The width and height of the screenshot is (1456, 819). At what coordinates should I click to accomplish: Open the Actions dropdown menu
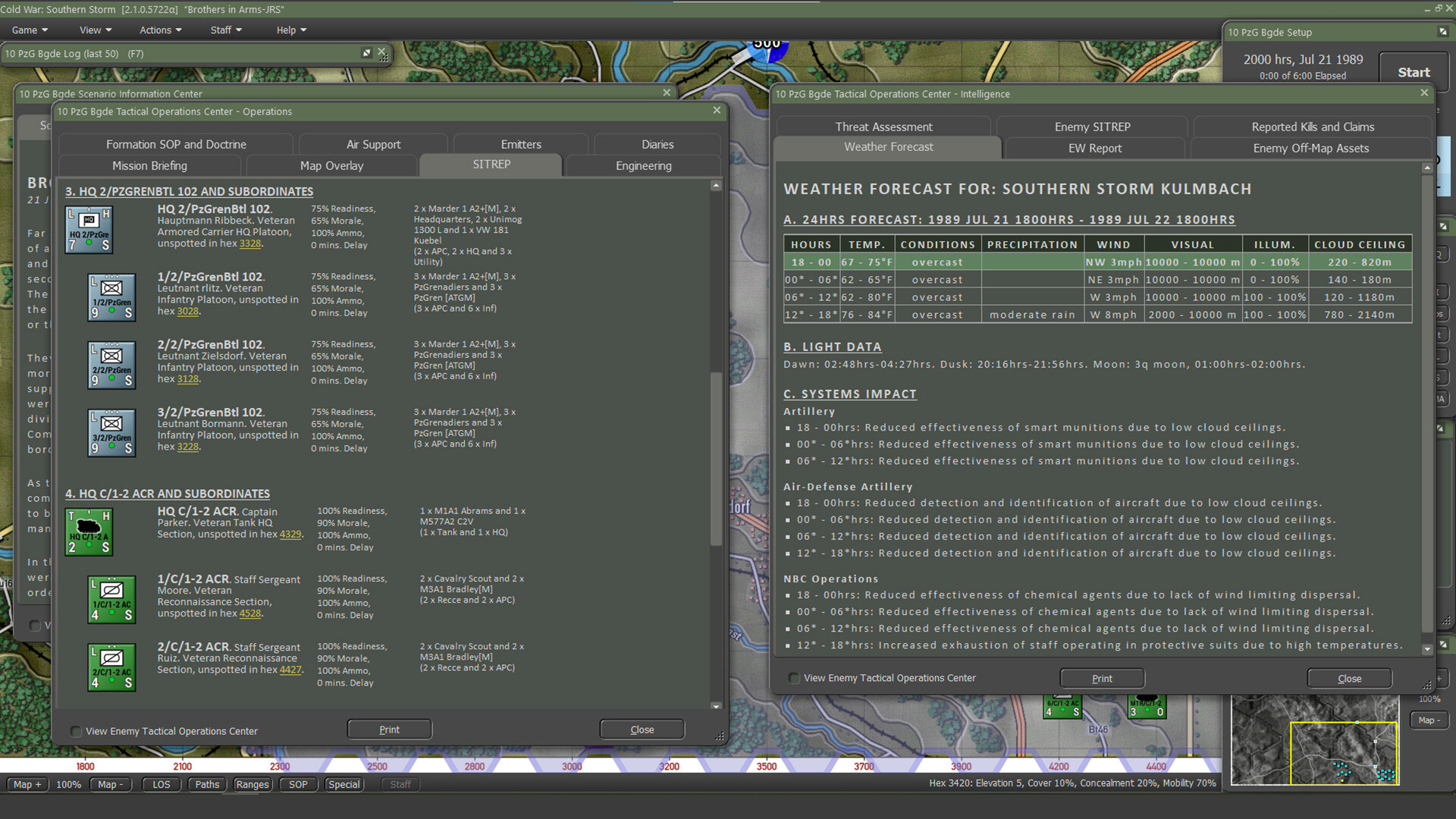pyautogui.click(x=160, y=30)
